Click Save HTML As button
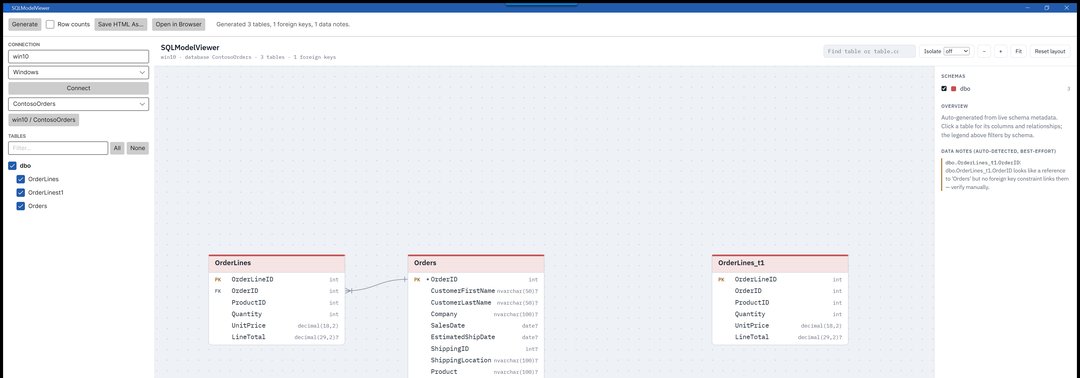Image resolution: width=1080 pixels, height=378 pixels. coord(121,24)
